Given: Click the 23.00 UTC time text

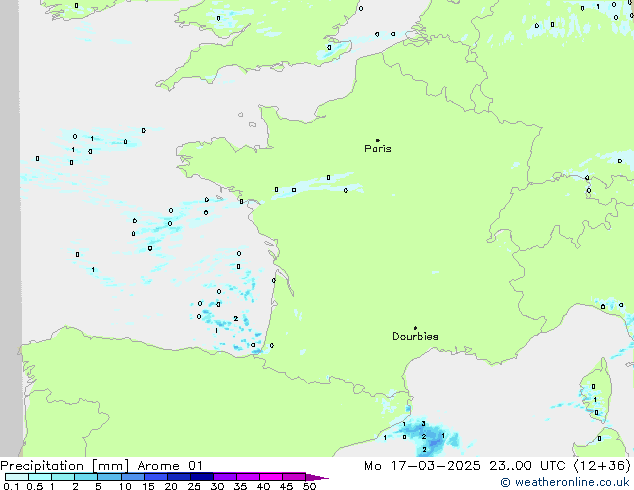Looking at the screenshot, I should pyautogui.click(x=527, y=466).
